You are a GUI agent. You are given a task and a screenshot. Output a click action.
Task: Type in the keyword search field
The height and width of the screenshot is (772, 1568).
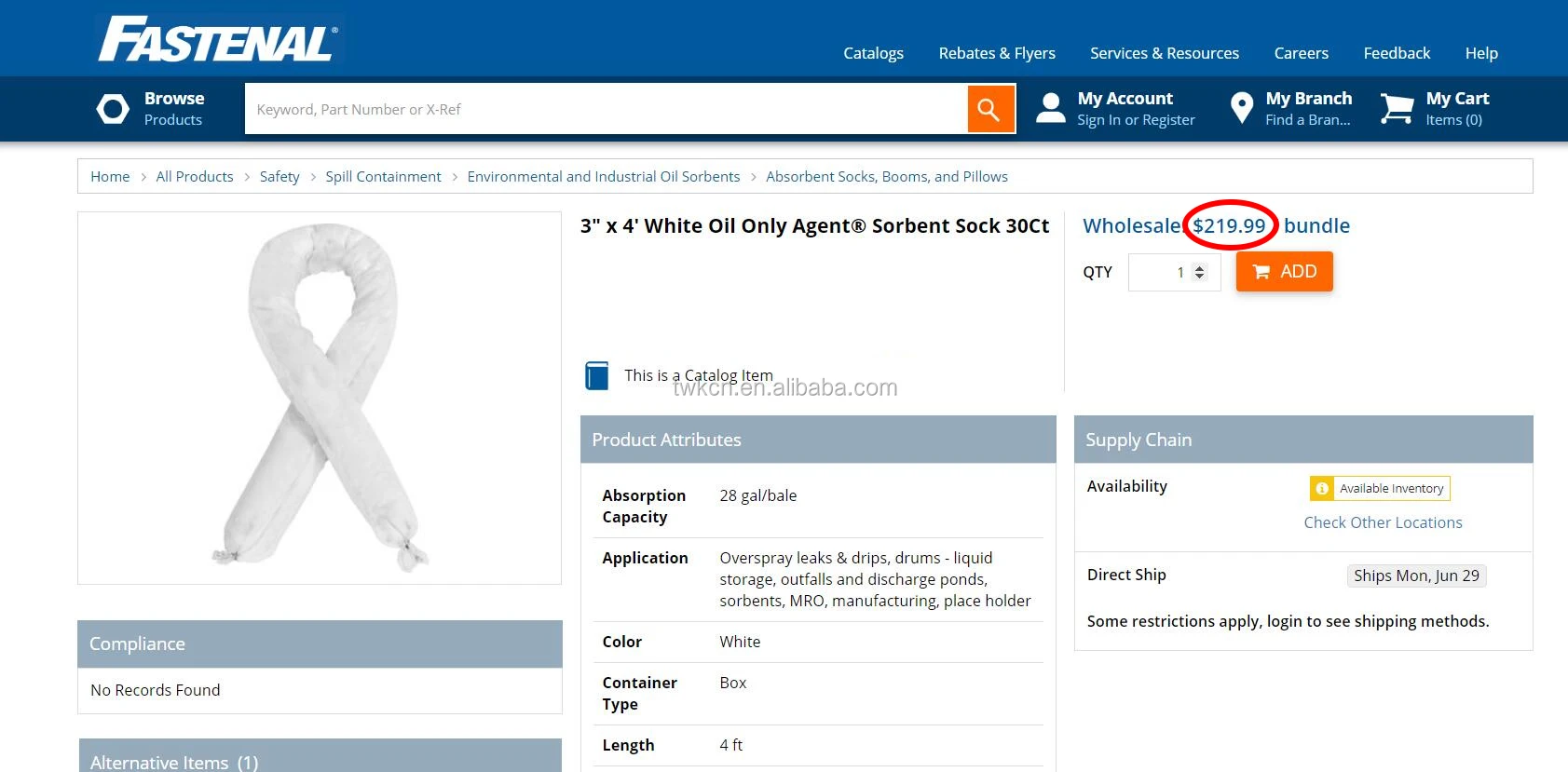point(606,109)
